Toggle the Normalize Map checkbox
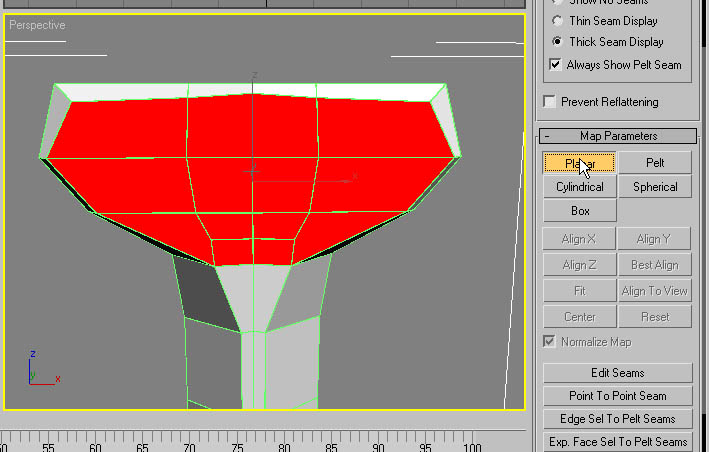This screenshot has height=452, width=709. [549, 342]
